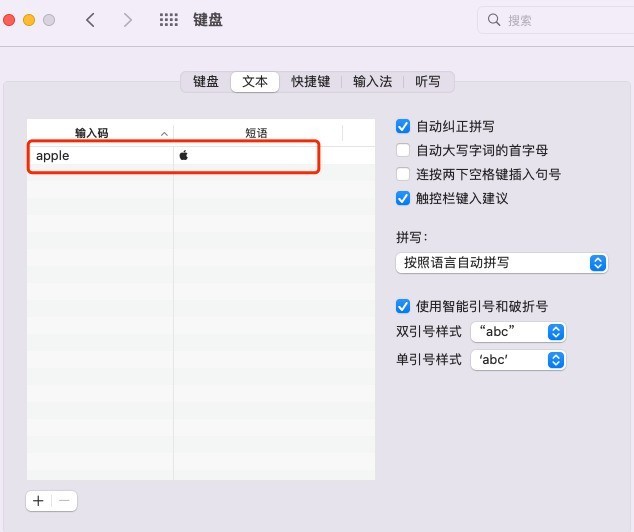Open the 双引号样式 double quote dropdown
The width and height of the screenshot is (634, 532).
tap(518, 332)
